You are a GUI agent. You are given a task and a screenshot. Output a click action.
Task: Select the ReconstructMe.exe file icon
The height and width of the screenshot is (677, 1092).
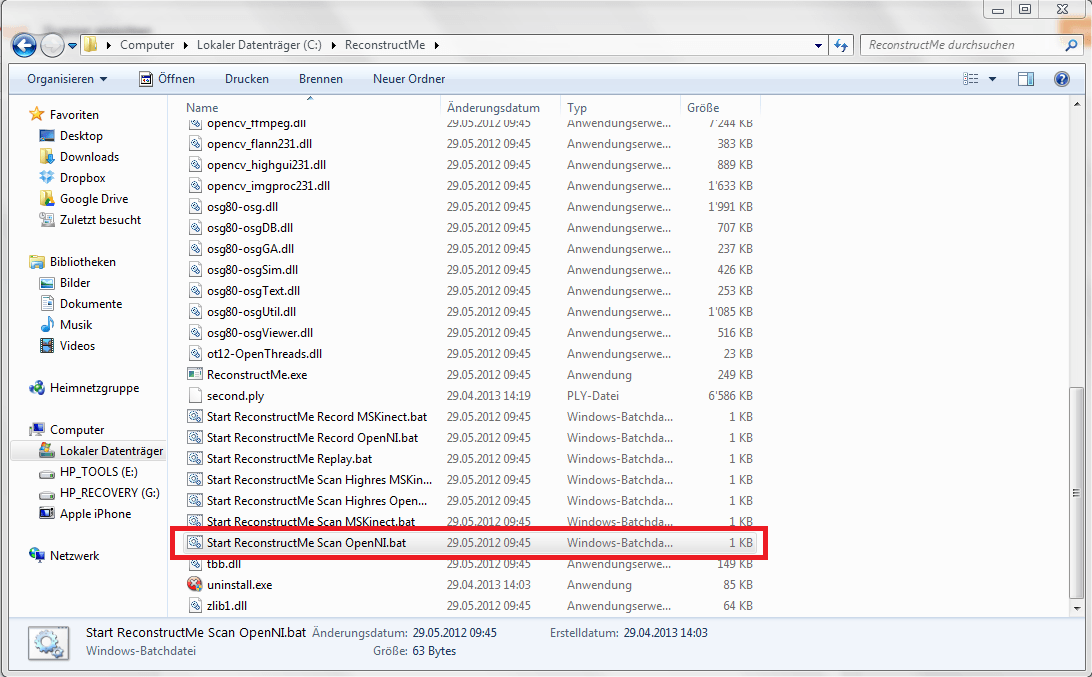[195, 375]
